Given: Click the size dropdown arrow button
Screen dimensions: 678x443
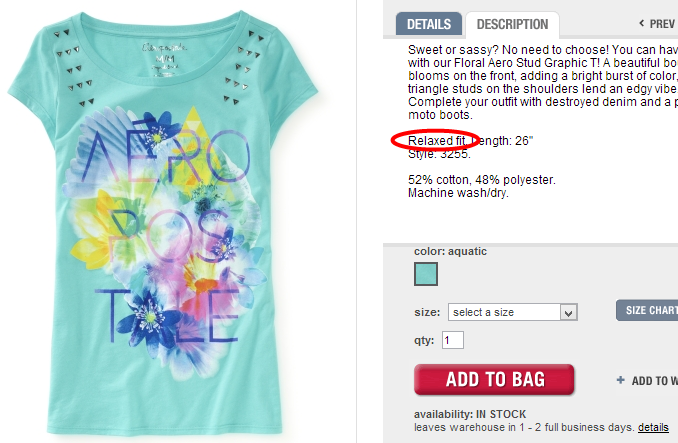Looking at the screenshot, I should pos(569,312).
